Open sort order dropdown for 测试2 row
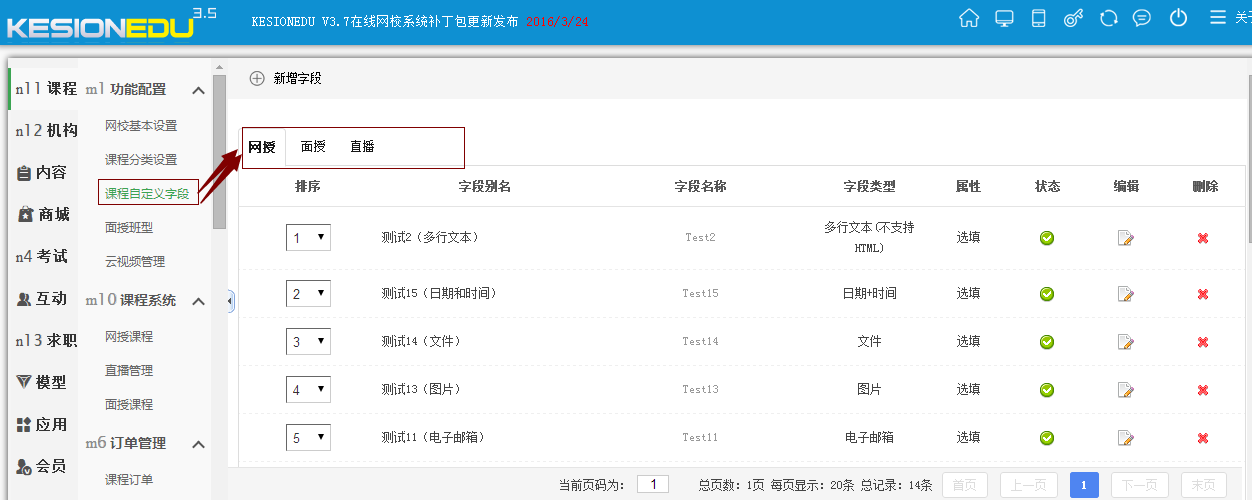Image resolution: width=1252 pixels, height=500 pixels. tap(308, 238)
